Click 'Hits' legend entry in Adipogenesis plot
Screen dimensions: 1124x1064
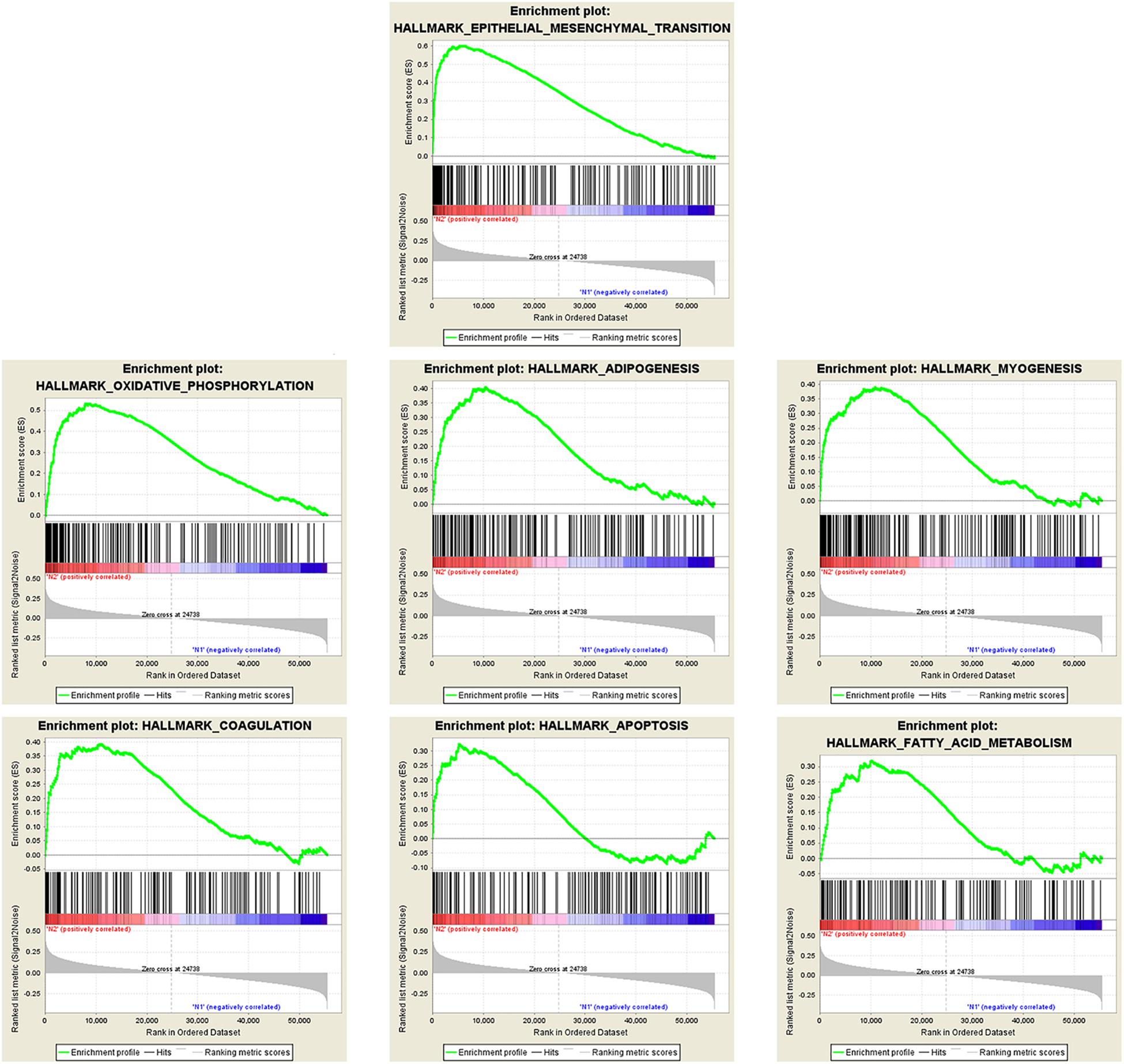pos(545,696)
